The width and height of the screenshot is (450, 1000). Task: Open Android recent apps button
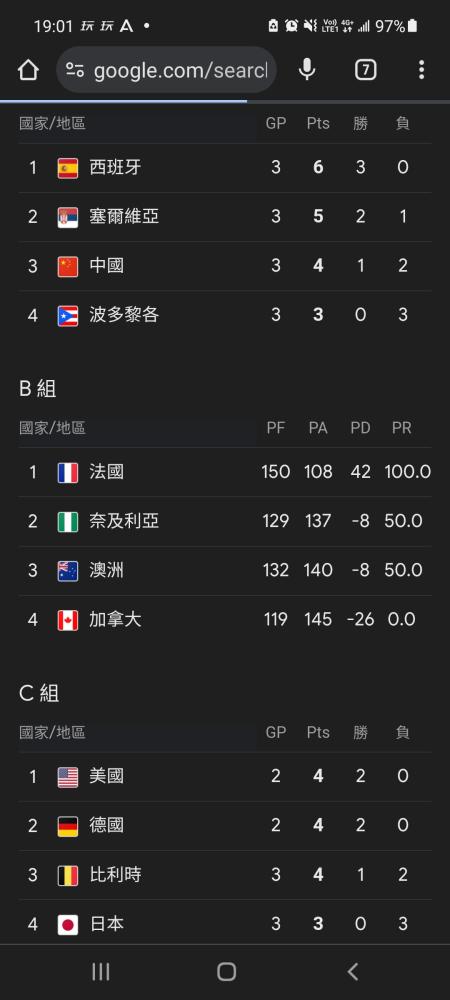click(x=101, y=971)
